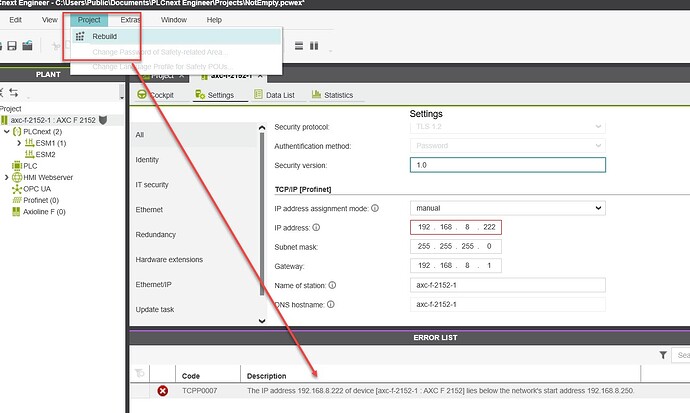Image resolution: width=690 pixels, height=413 pixels.
Task: Select the IT security settings category
Action: (x=152, y=185)
